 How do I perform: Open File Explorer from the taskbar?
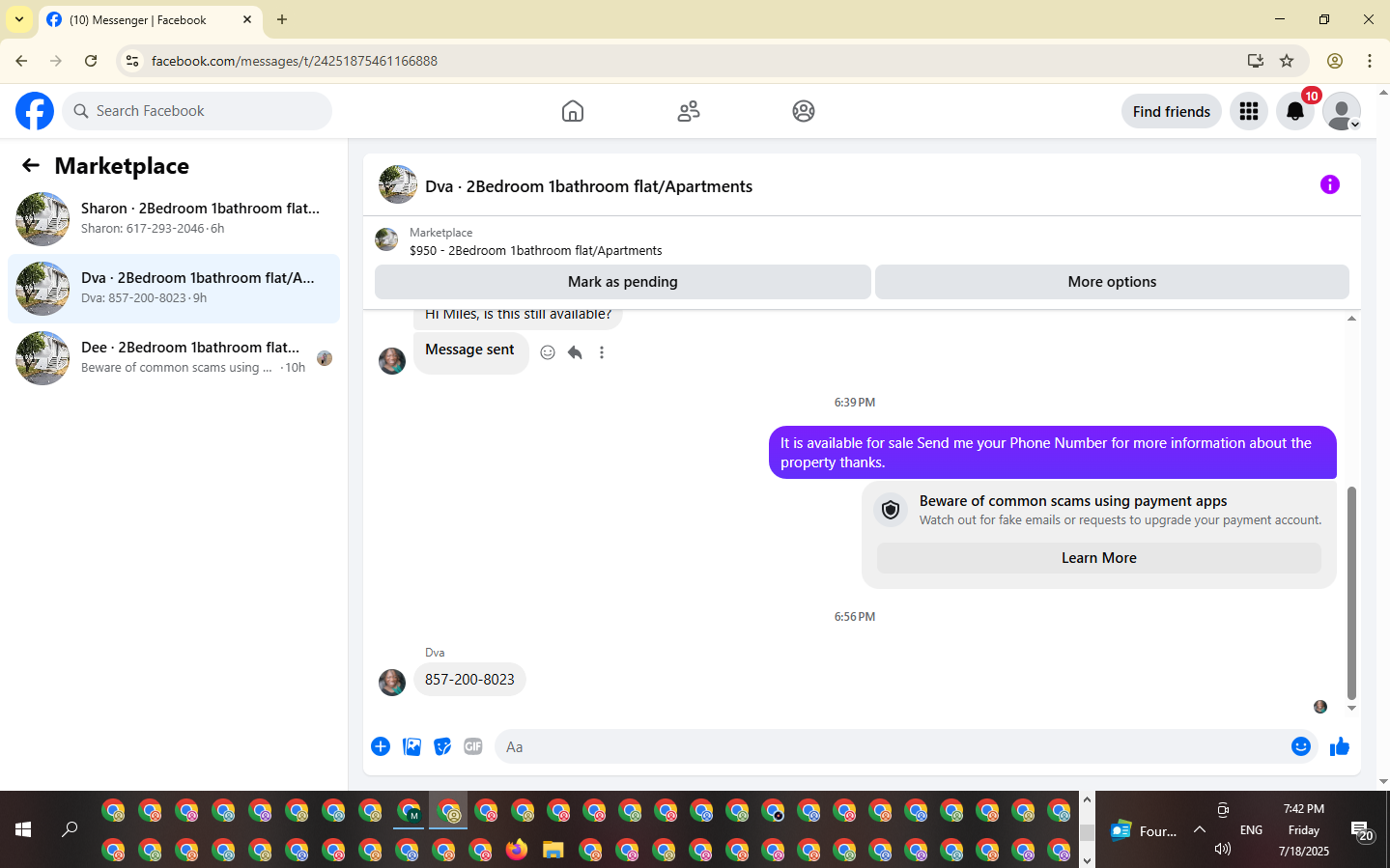coord(553,850)
